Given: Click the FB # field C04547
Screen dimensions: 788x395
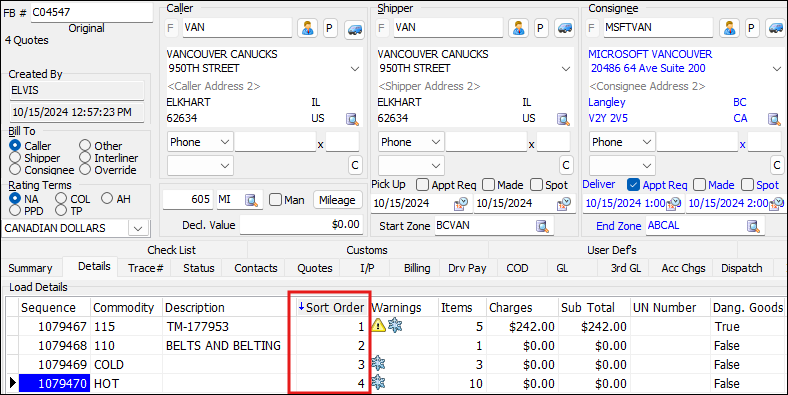Looking at the screenshot, I should [x=92, y=13].
